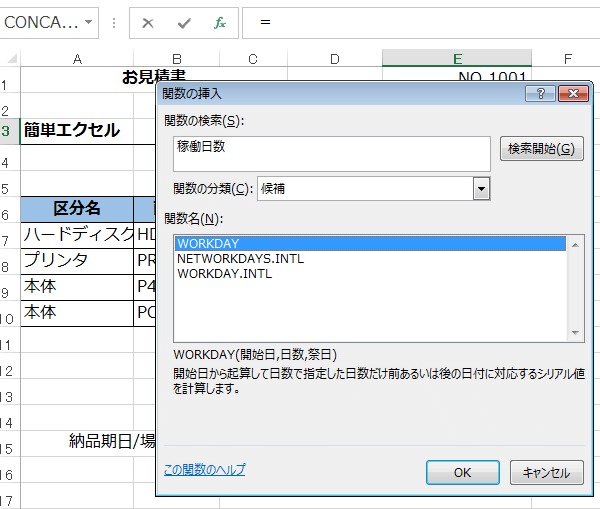Click the 検索開始 search button

[x=540, y=149]
